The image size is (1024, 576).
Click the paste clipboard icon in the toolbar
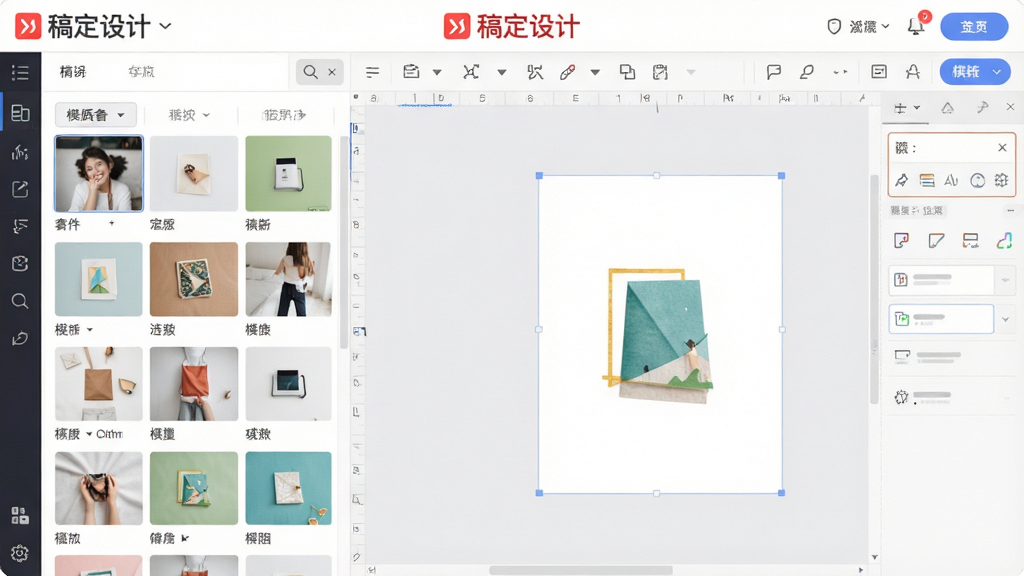[660, 72]
